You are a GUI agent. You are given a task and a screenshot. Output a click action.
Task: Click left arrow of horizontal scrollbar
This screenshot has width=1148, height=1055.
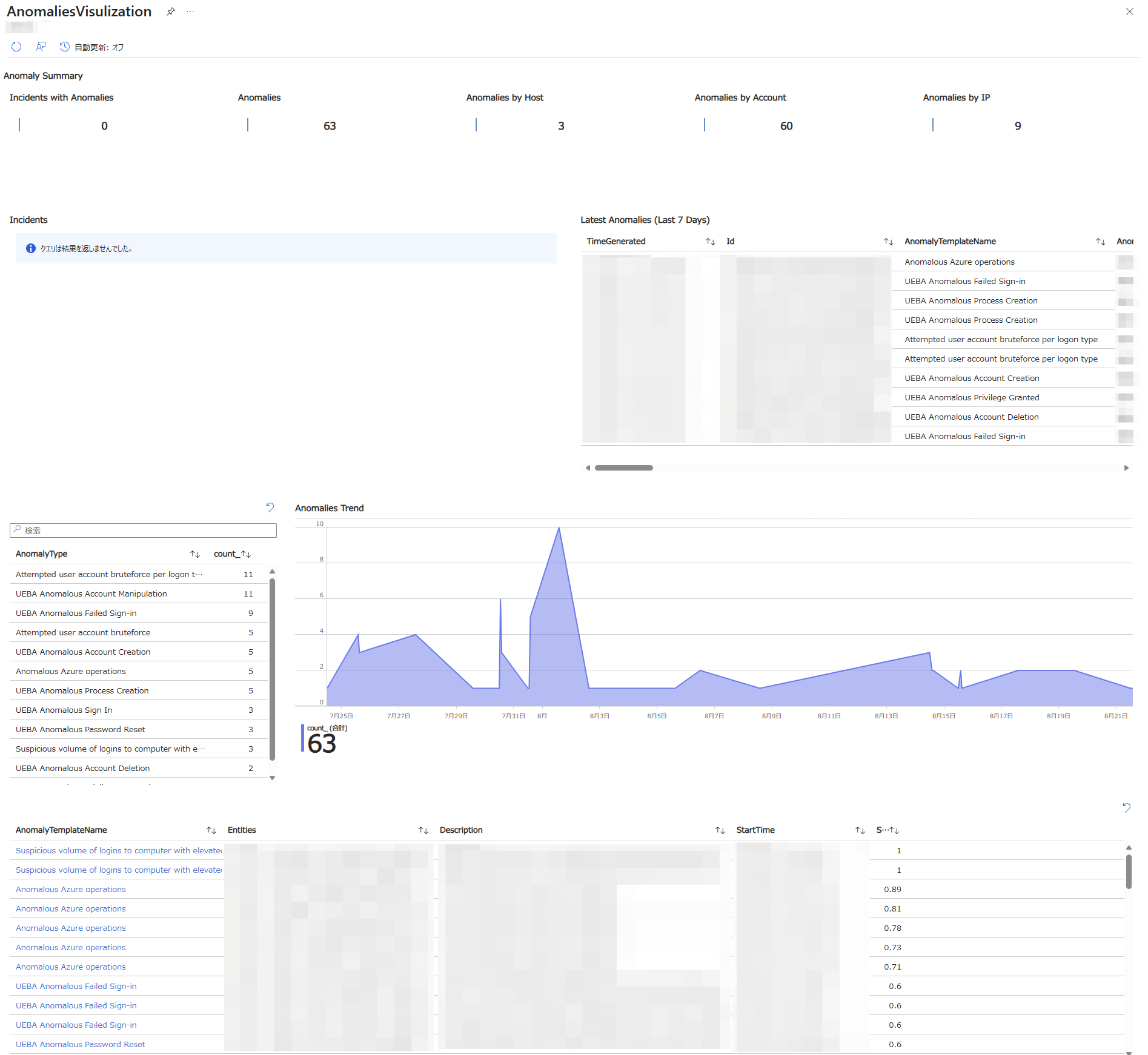click(588, 468)
